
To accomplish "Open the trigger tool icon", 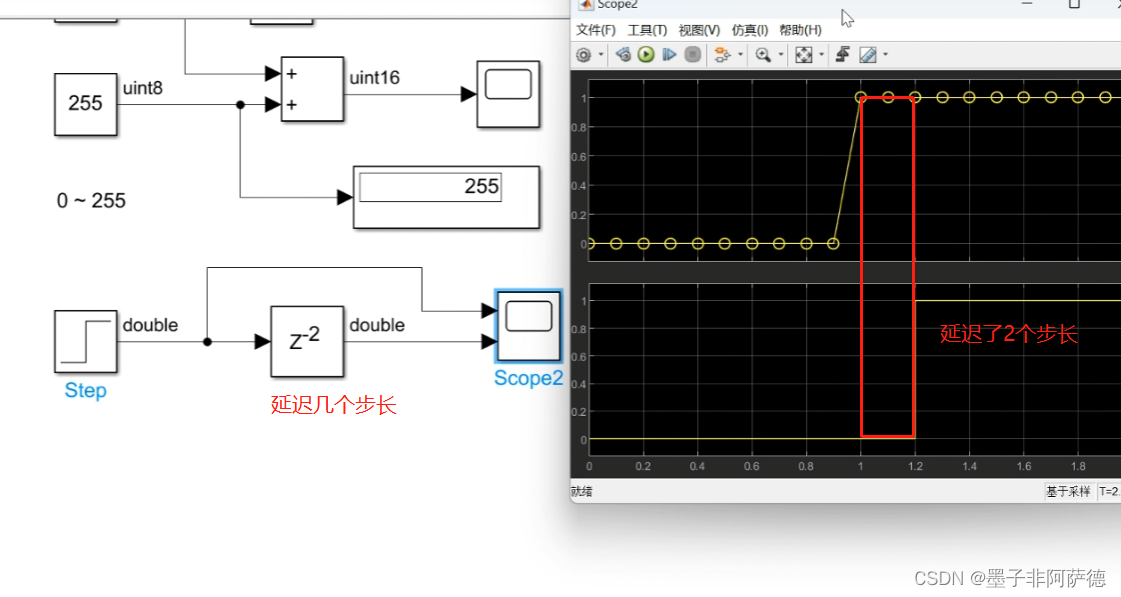I will click(x=843, y=55).
